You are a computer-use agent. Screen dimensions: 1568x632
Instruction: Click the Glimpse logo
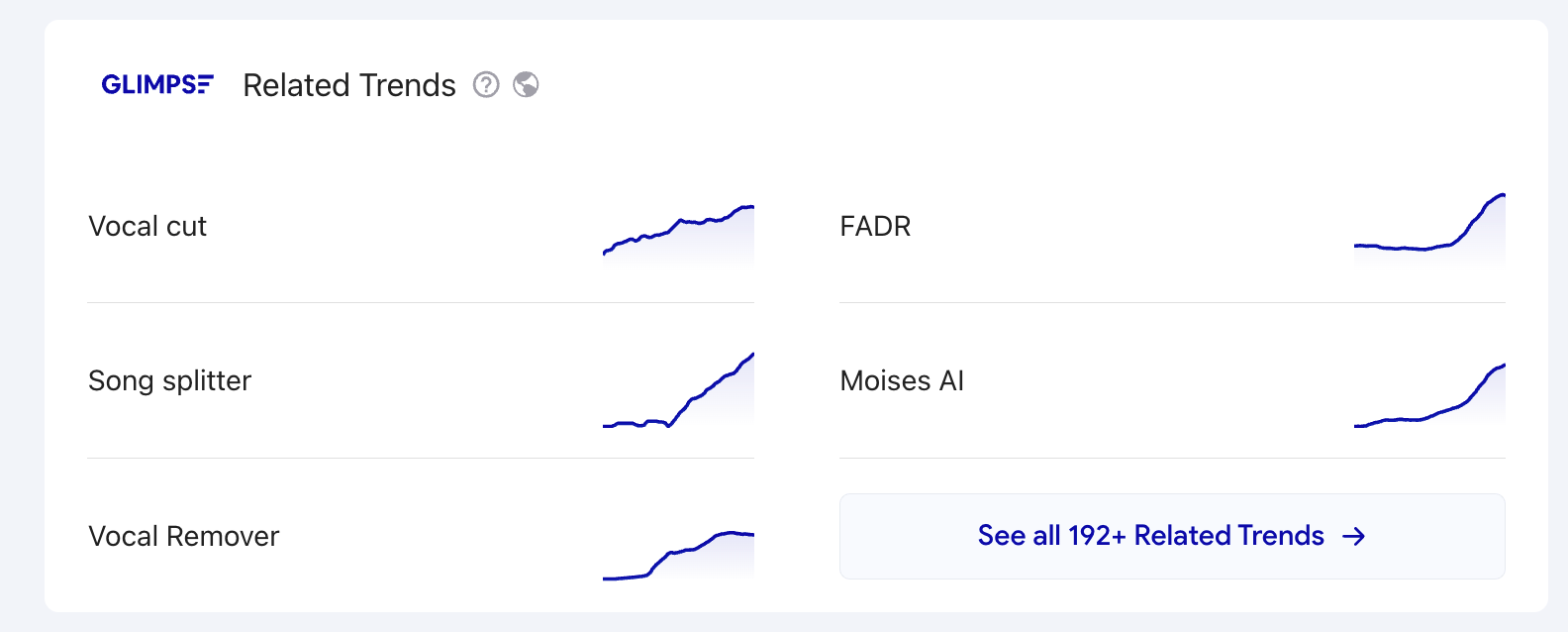coord(157,85)
